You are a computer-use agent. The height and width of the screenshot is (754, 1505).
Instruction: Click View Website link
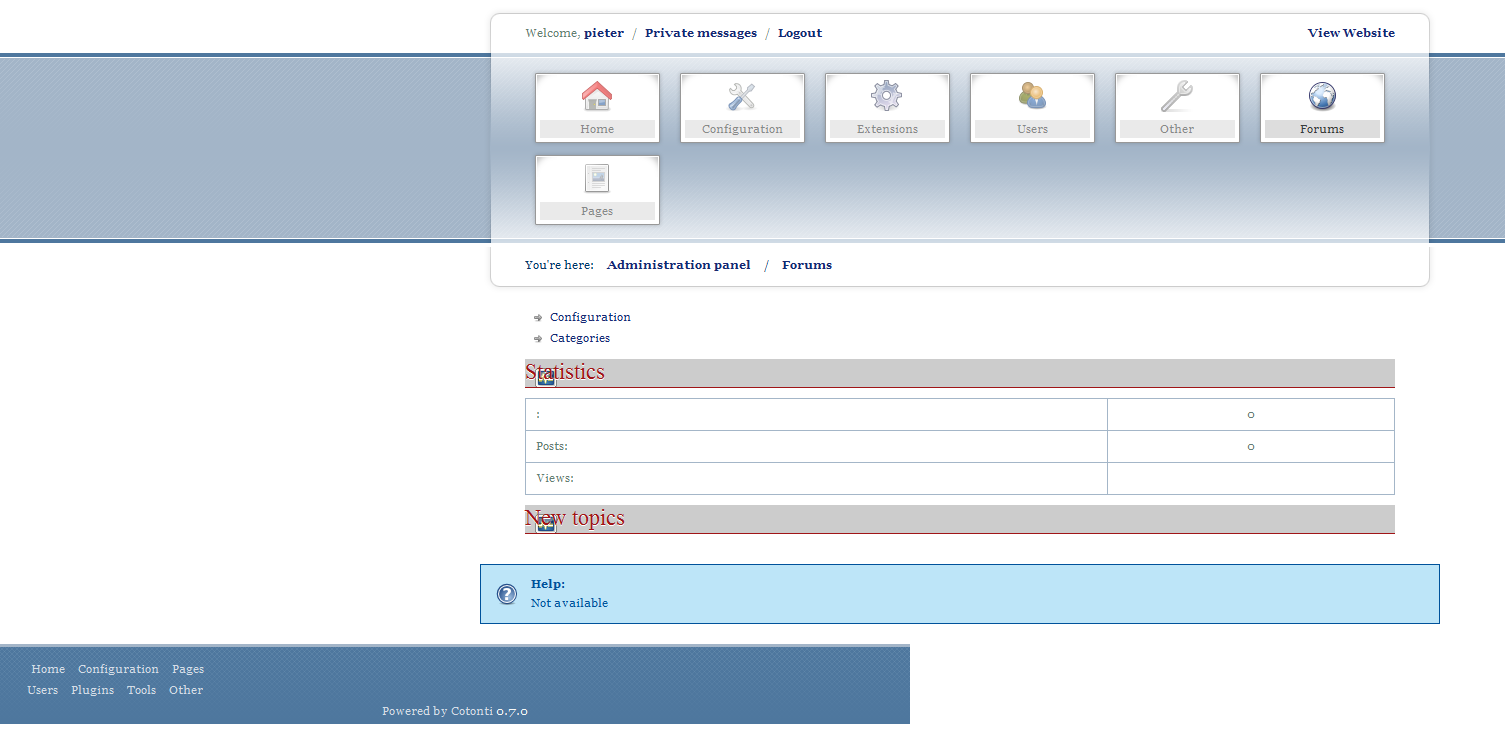(x=1350, y=33)
